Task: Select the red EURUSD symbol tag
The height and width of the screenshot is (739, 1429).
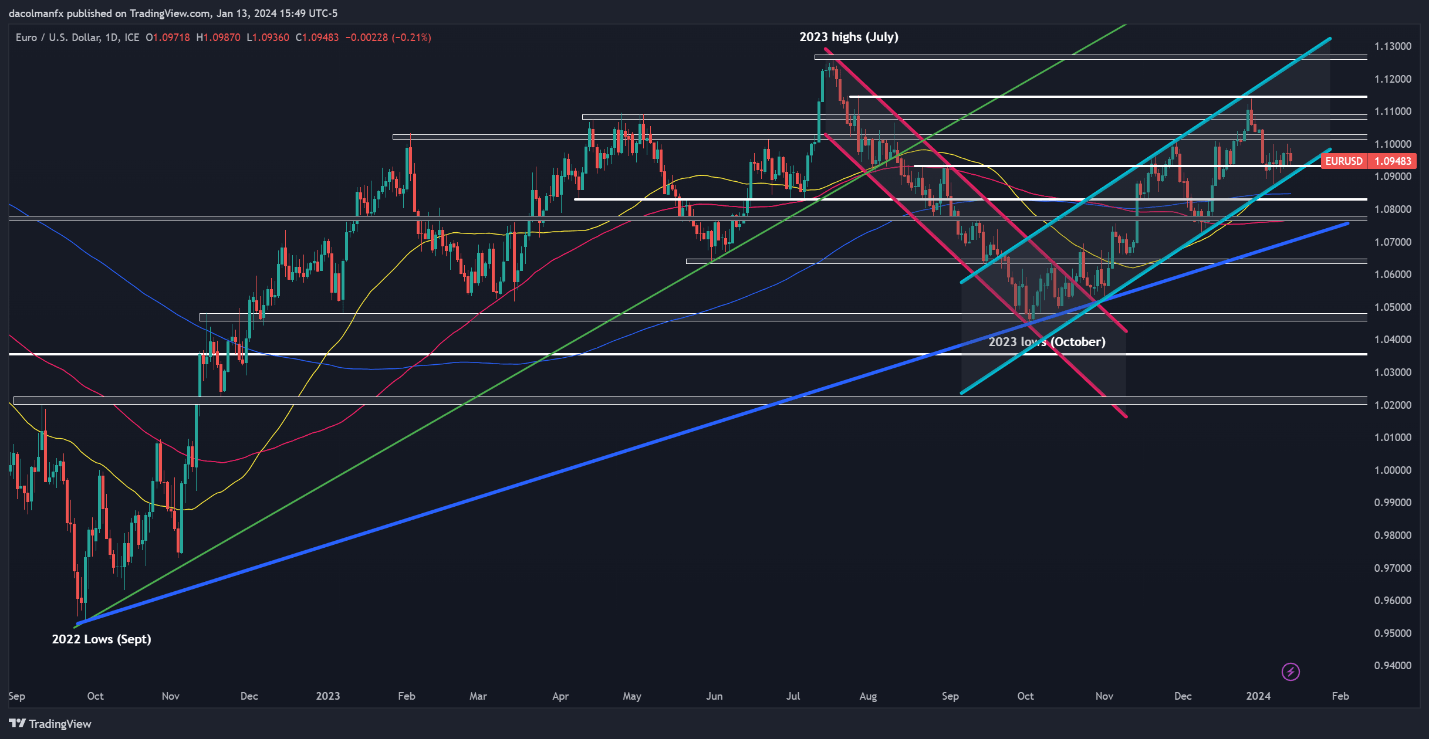Action: pyautogui.click(x=1342, y=160)
